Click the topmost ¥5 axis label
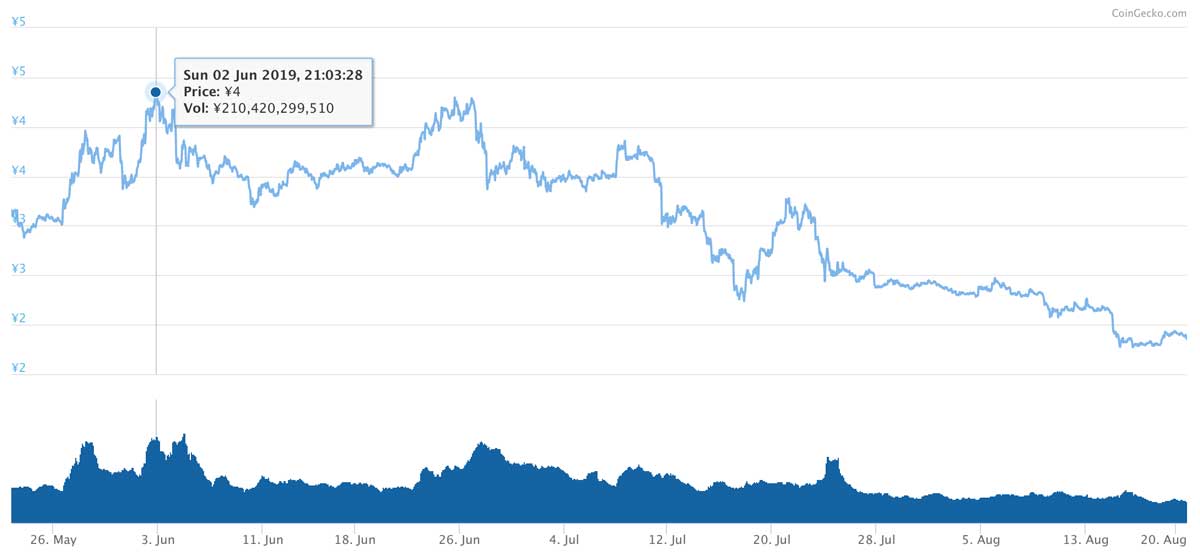This screenshot has width=1200, height=558. point(18,21)
